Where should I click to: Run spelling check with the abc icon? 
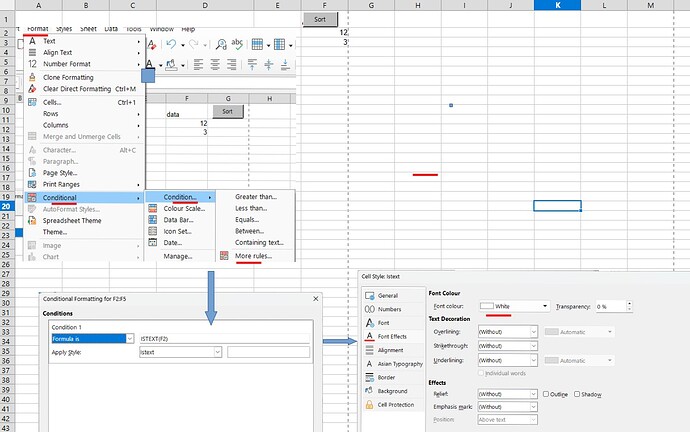tap(237, 44)
